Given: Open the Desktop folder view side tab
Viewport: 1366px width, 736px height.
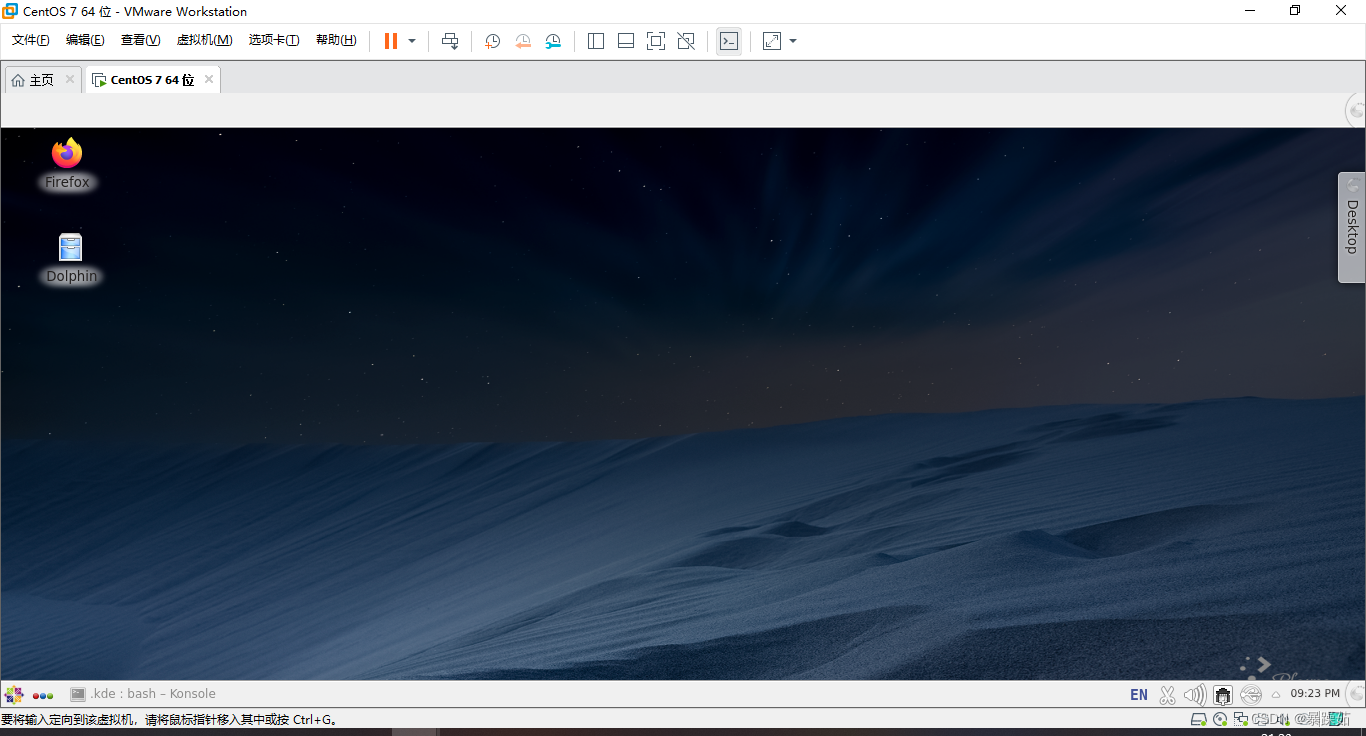Looking at the screenshot, I should point(1351,227).
